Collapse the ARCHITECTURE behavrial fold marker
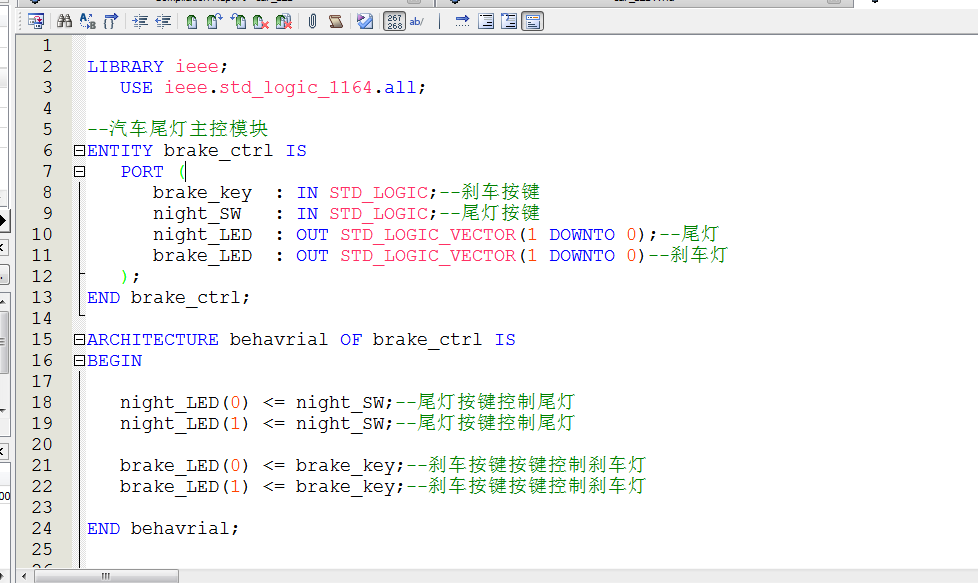The width and height of the screenshot is (978, 583). click(79, 340)
